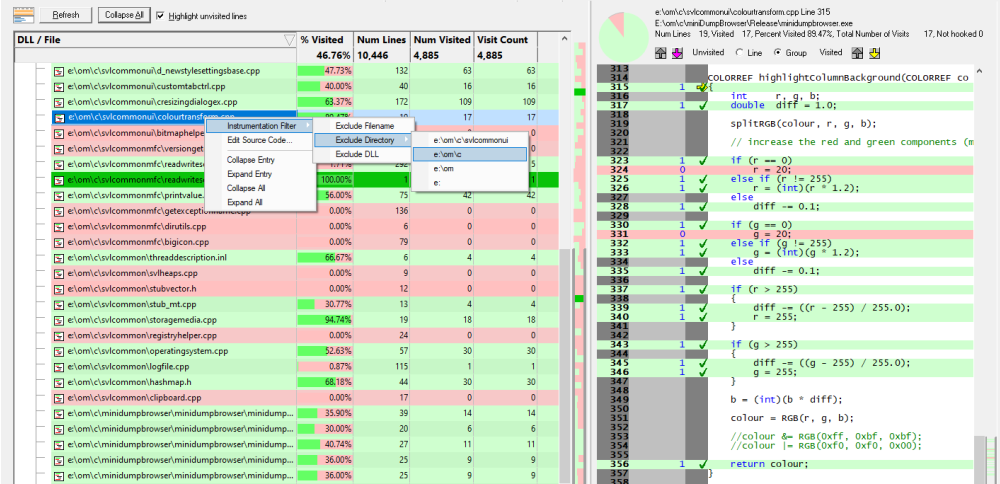Click file icon of bigicon.cpp row
This screenshot has height=484, width=1000.
point(59,242)
